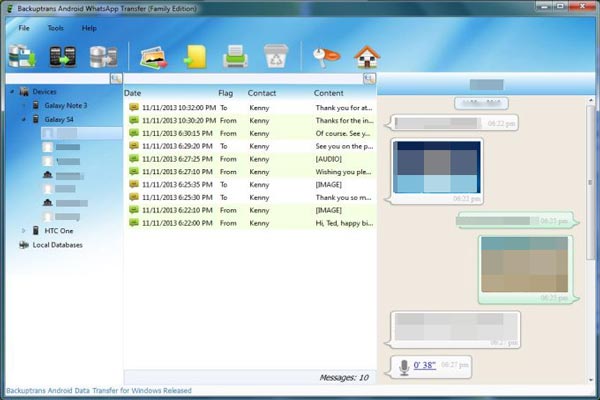Image resolution: width=600 pixels, height=400 pixels.
Task: Click the backup messages to database toolbar icon
Action: (x=22, y=57)
